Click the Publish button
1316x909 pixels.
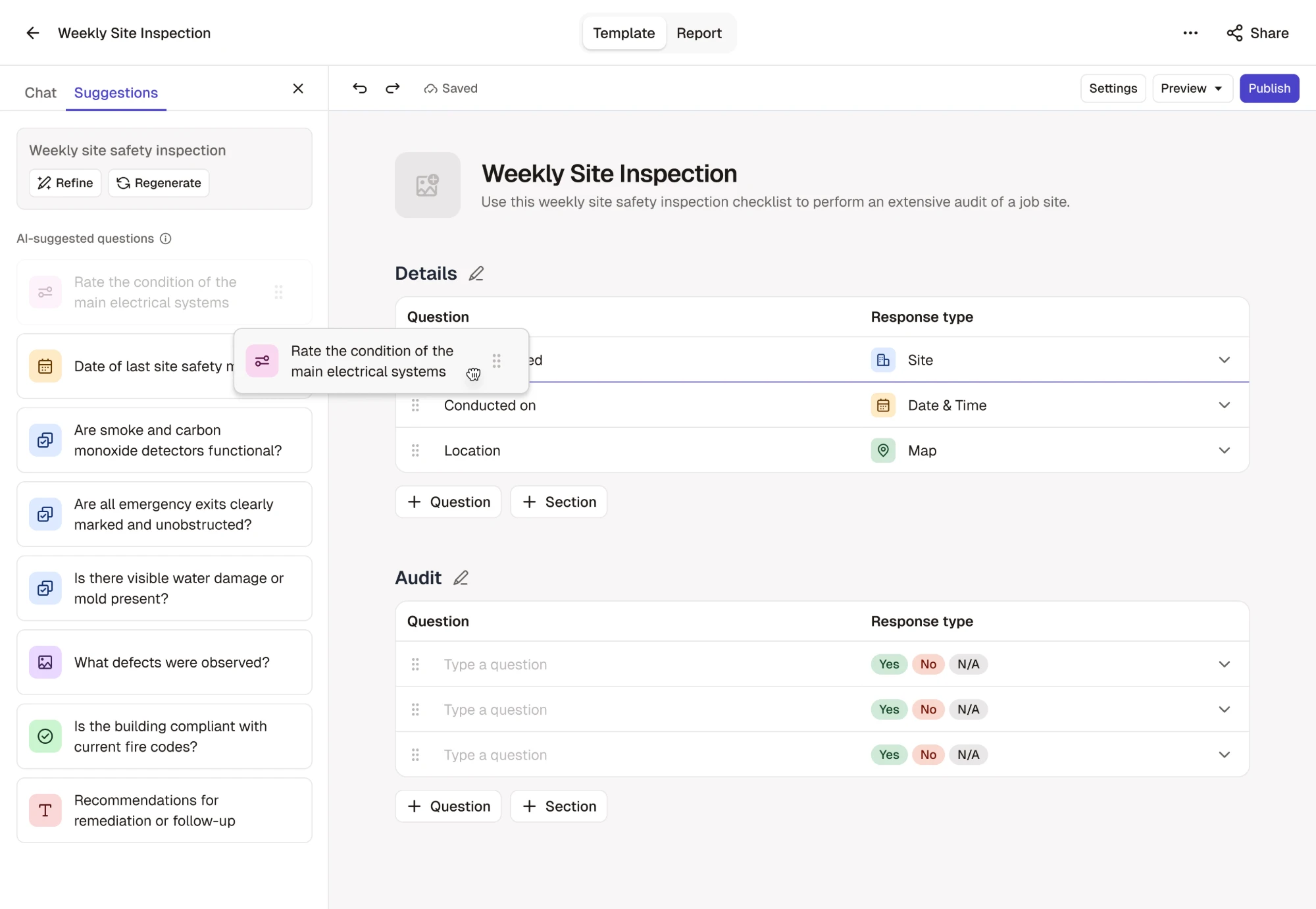(1269, 88)
